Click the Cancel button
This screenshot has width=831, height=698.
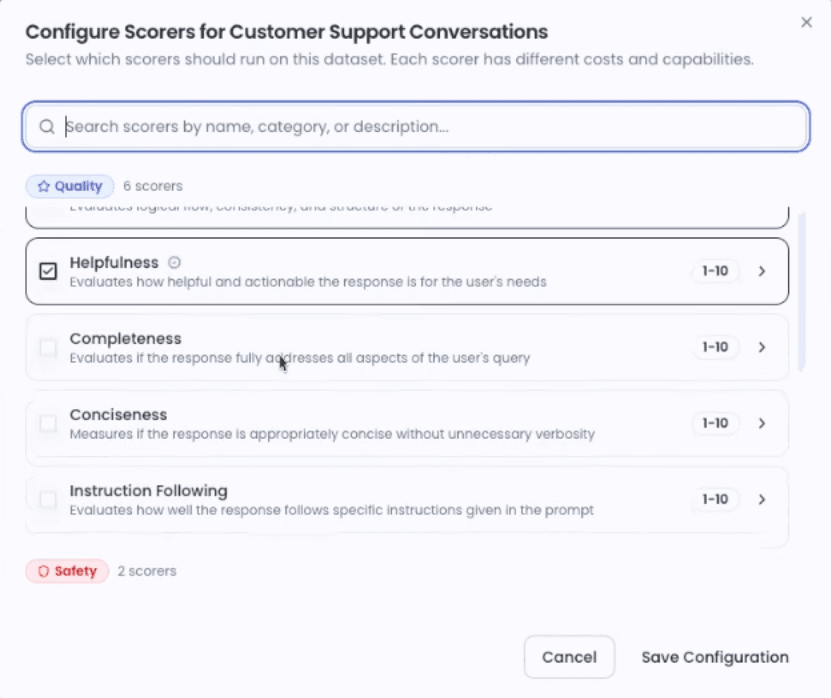click(569, 657)
